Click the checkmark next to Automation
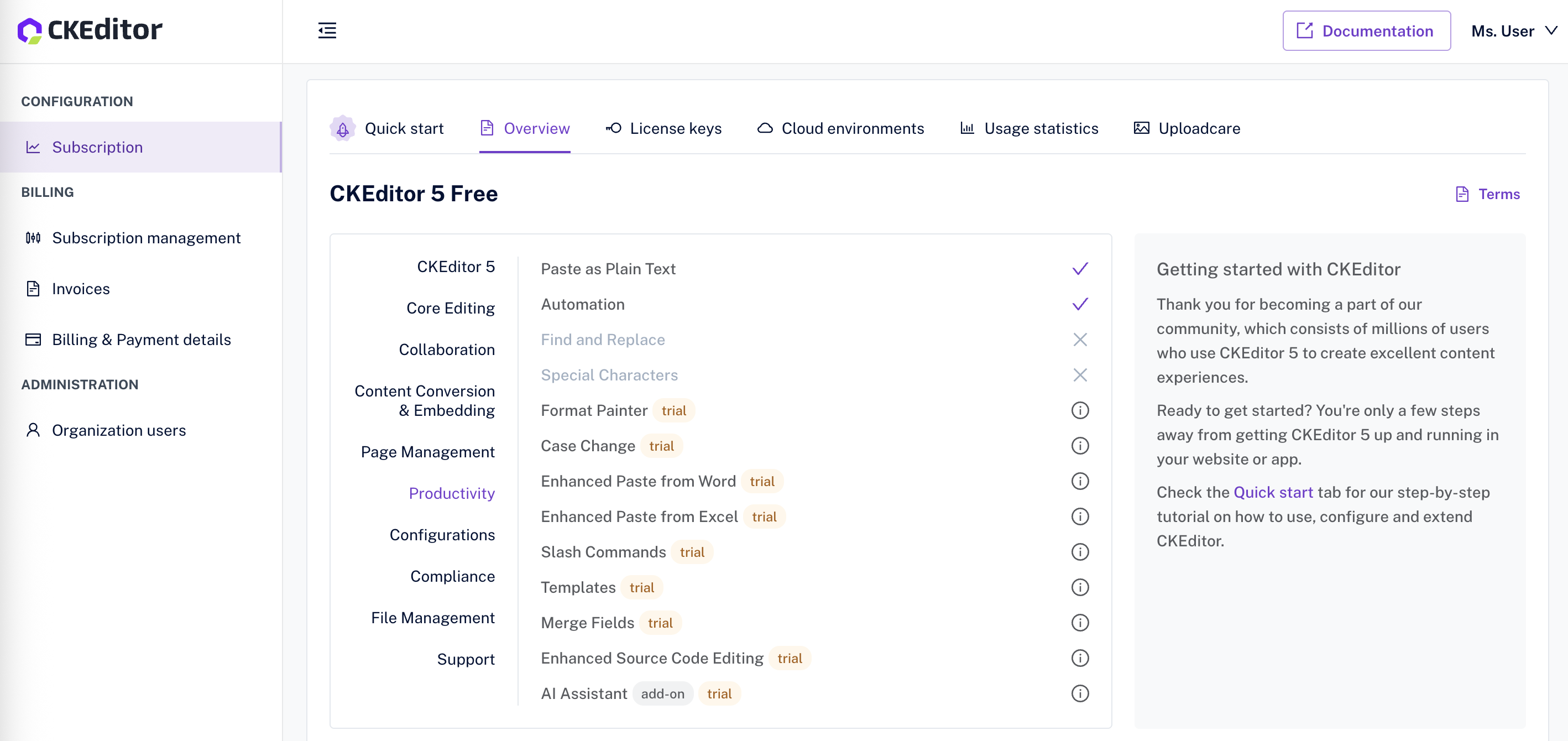This screenshot has height=741, width=1568. [x=1079, y=304]
